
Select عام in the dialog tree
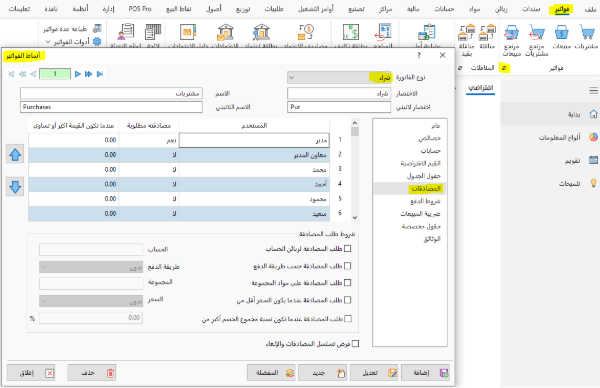[436, 126]
